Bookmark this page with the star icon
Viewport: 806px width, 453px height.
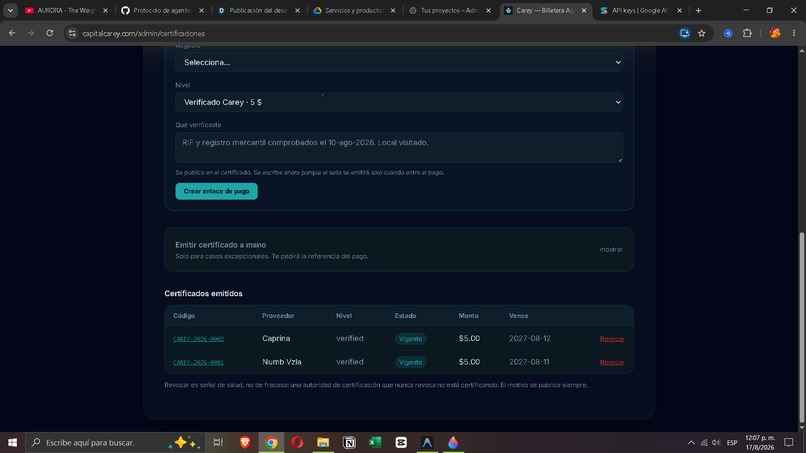(x=702, y=33)
